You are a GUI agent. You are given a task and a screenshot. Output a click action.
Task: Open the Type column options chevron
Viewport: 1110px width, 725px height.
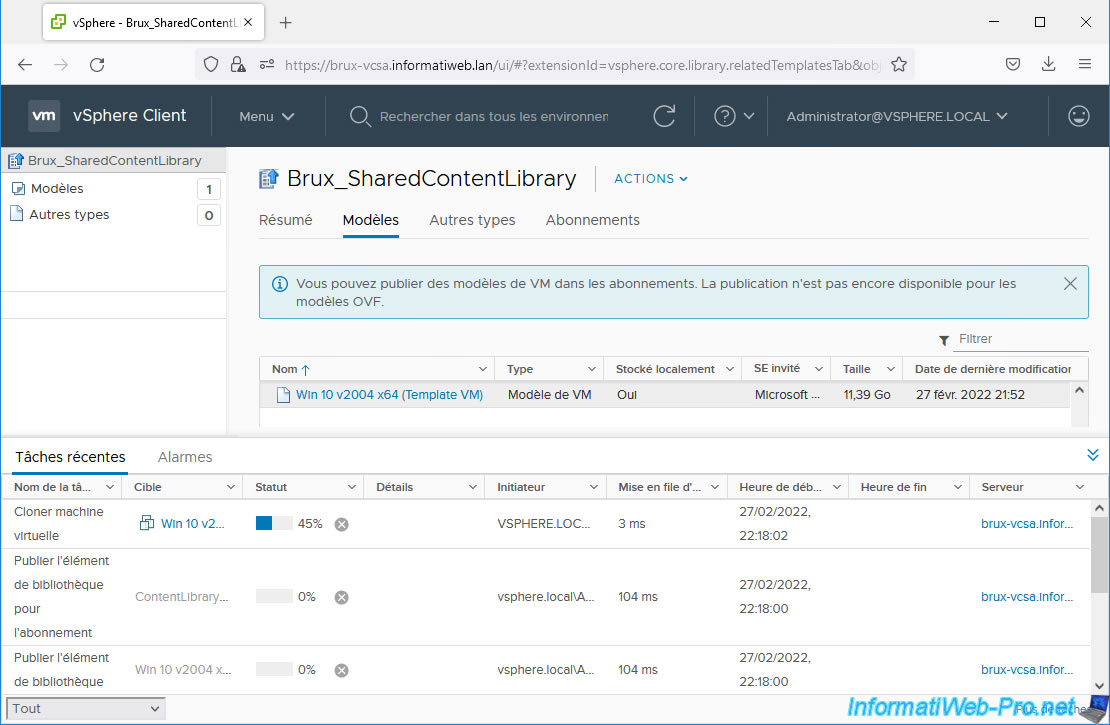pos(591,369)
